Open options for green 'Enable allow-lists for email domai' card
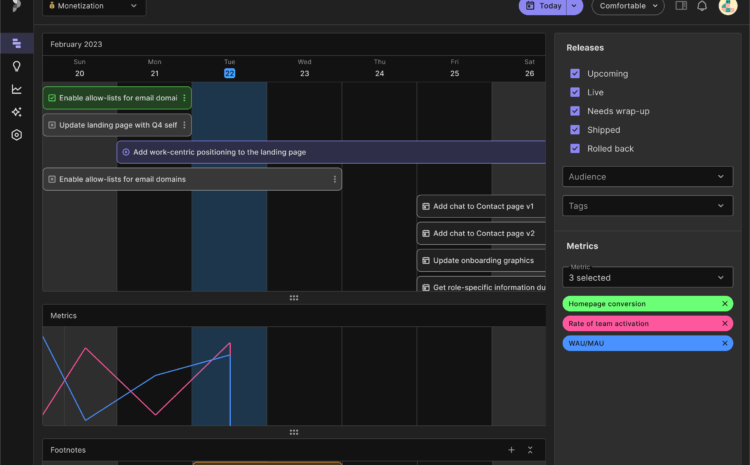This screenshot has height=465, width=750. point(184,98)
